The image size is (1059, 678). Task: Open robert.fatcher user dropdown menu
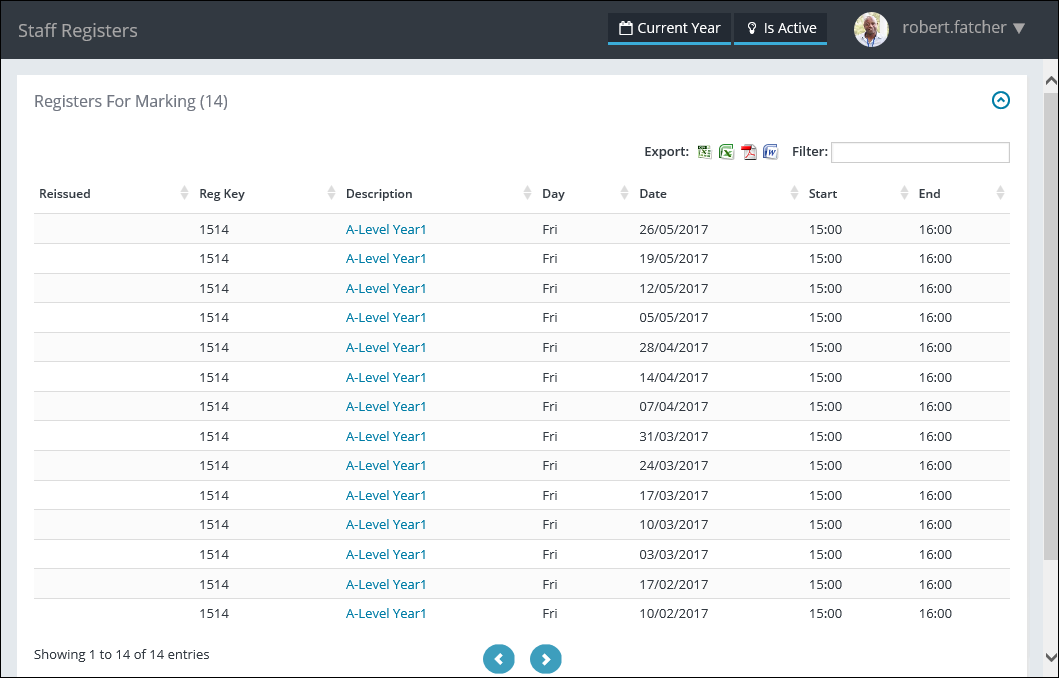(963, 28)
